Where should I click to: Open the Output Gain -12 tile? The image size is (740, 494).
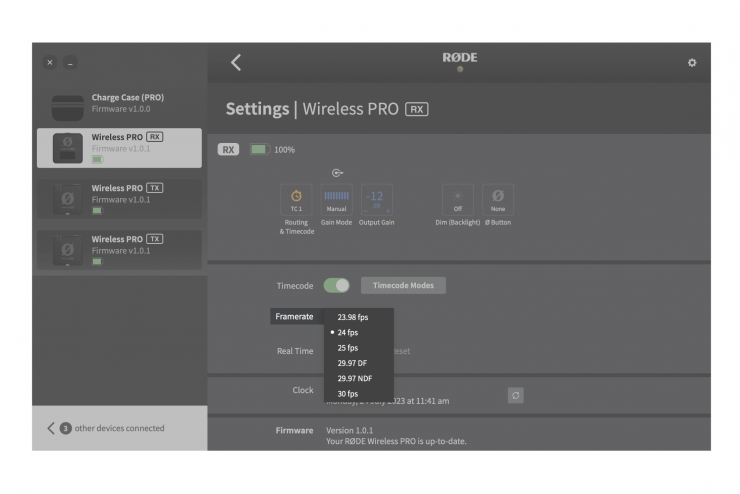[376, 199]
